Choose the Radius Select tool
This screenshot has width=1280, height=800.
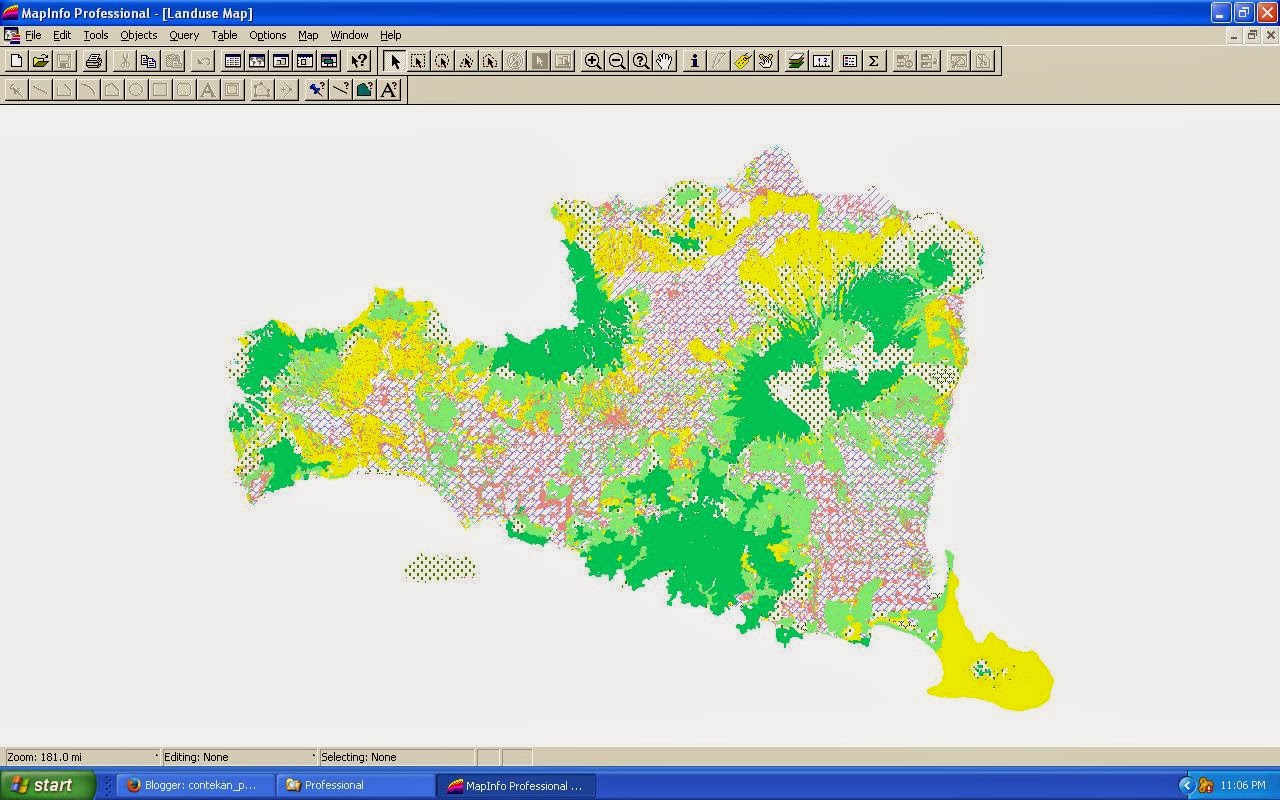442,61
